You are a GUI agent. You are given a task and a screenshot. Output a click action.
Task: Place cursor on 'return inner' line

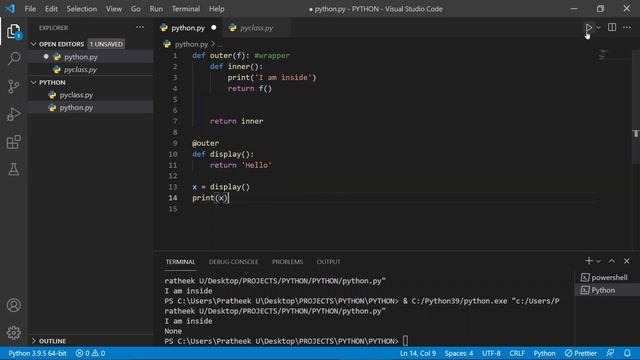236,121
